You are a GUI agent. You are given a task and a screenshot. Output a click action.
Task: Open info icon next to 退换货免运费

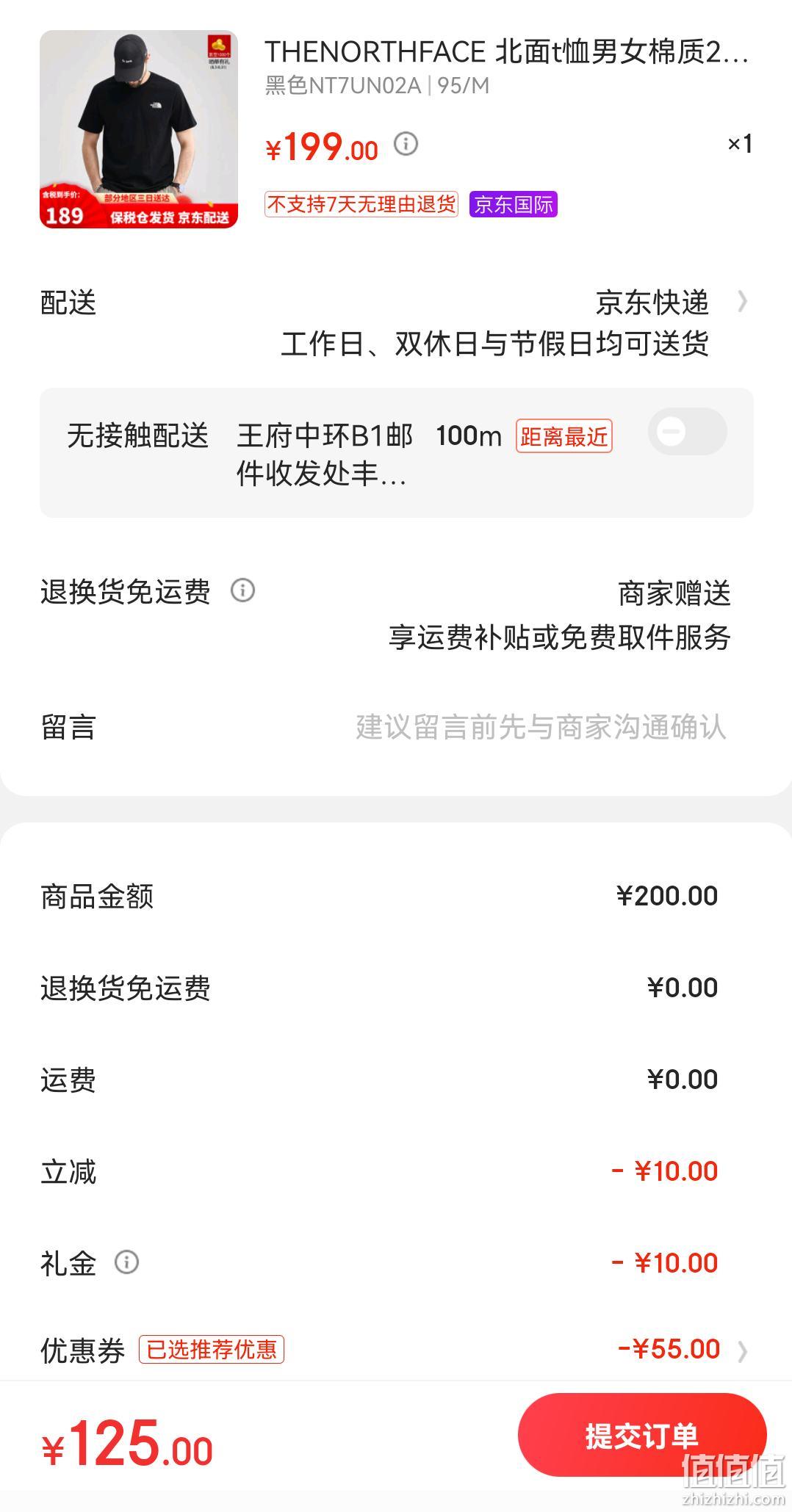(242, 590)
